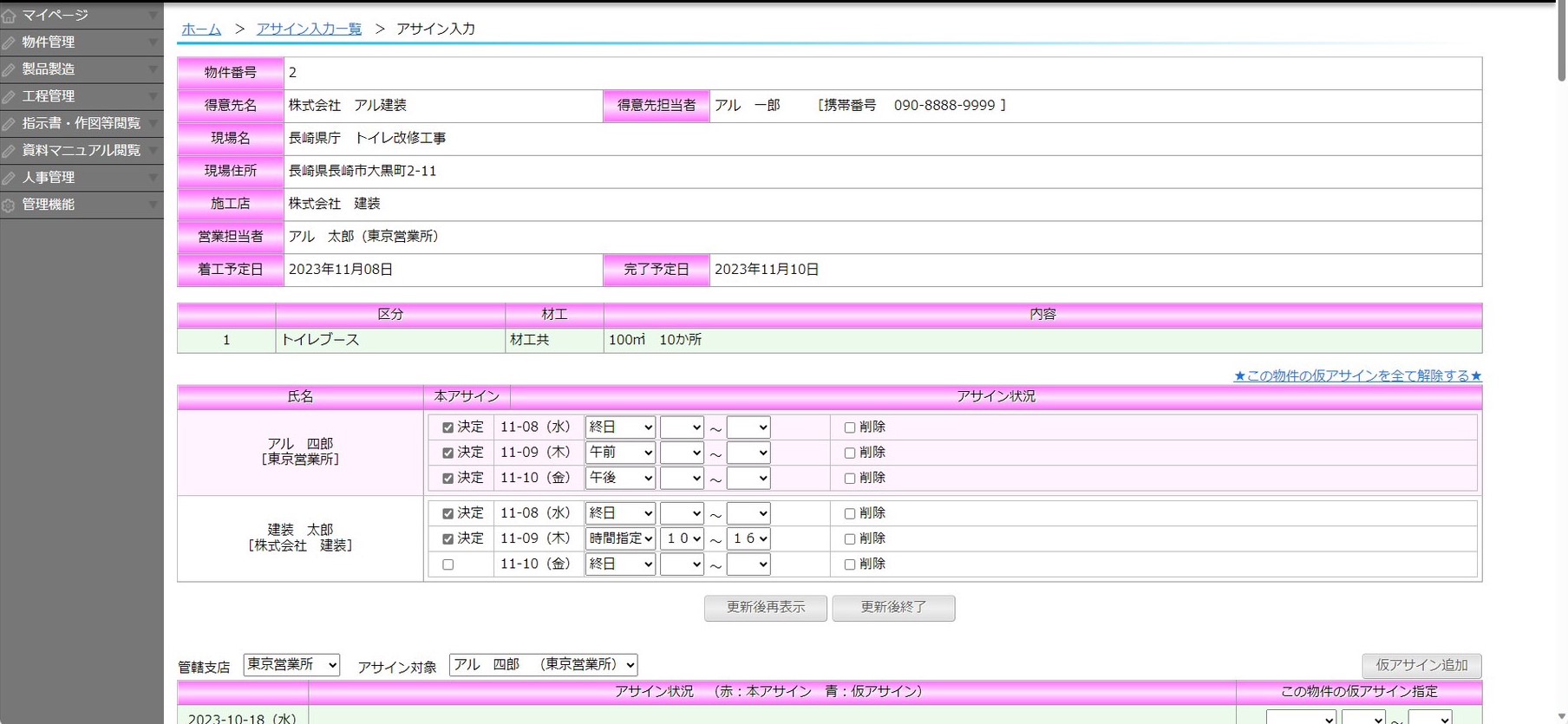This screenshot has height=724, width=1568.
Task: Open start hour 10 dropdown
Action: 682,538
